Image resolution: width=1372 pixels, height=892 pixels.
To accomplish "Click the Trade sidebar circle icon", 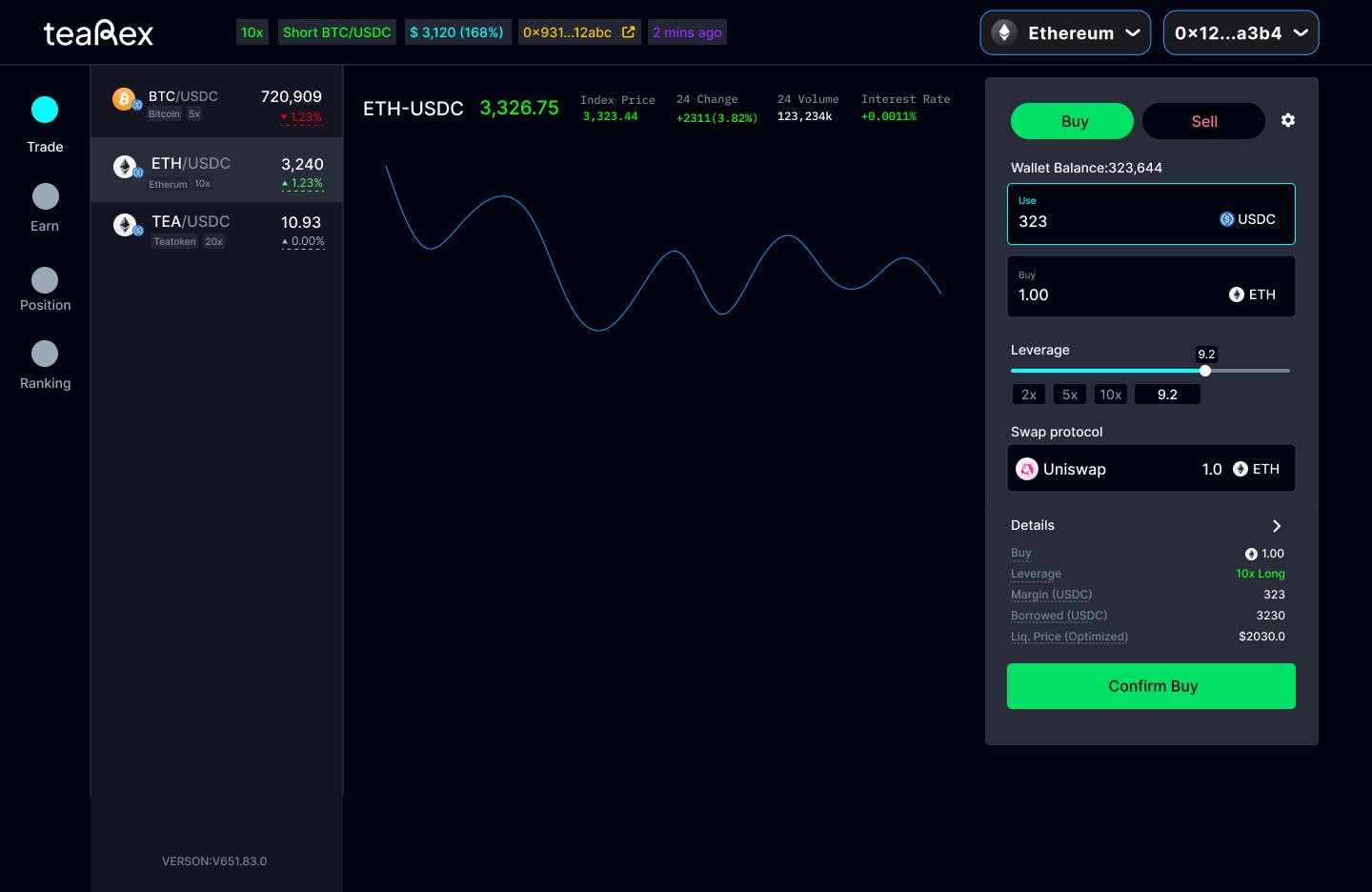I will coord(45,110).
